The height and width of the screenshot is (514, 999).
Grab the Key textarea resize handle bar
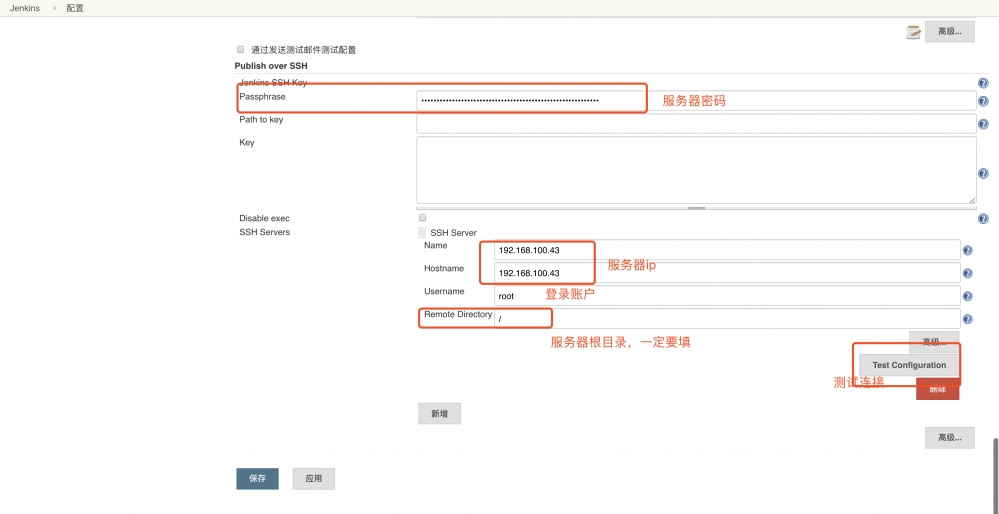[696, 208]
